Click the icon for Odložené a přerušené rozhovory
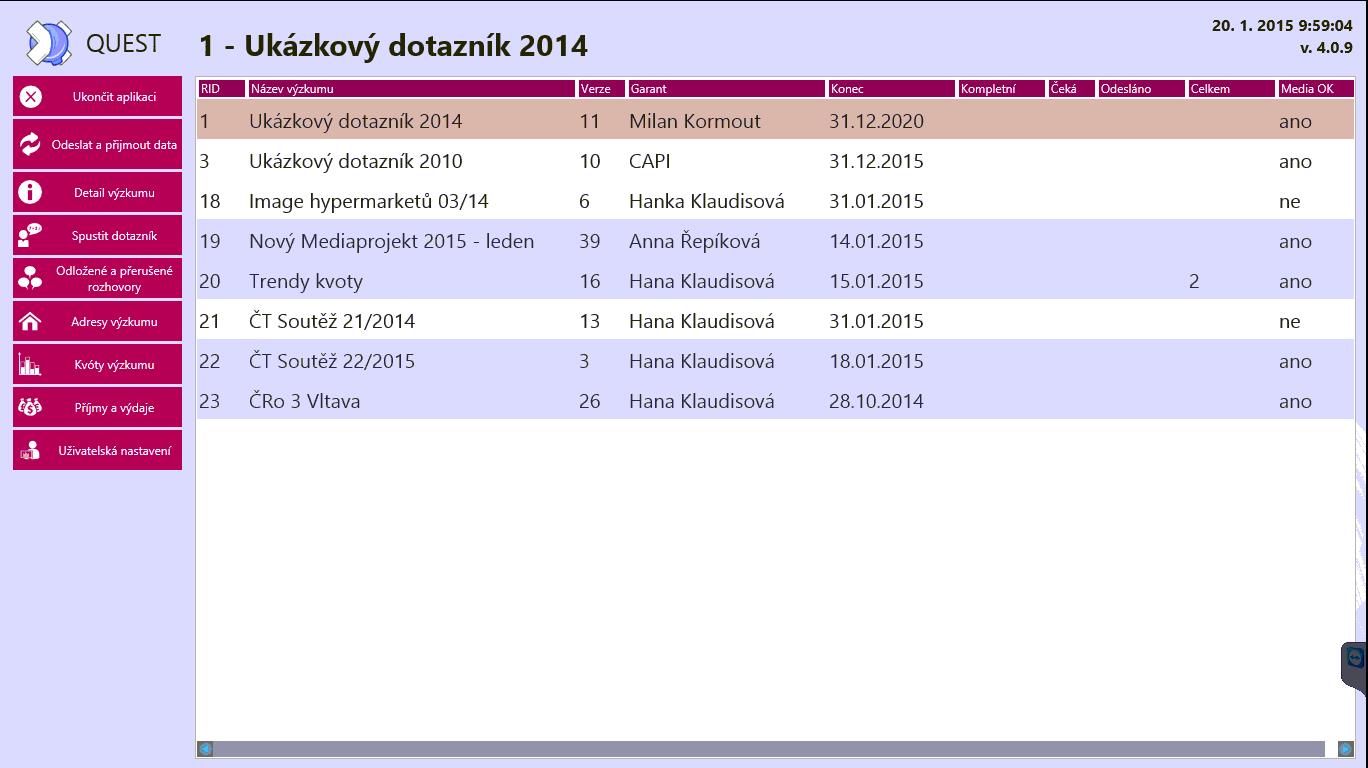Viewport: 1368px width, 768px height. click(x=31, y=278)
